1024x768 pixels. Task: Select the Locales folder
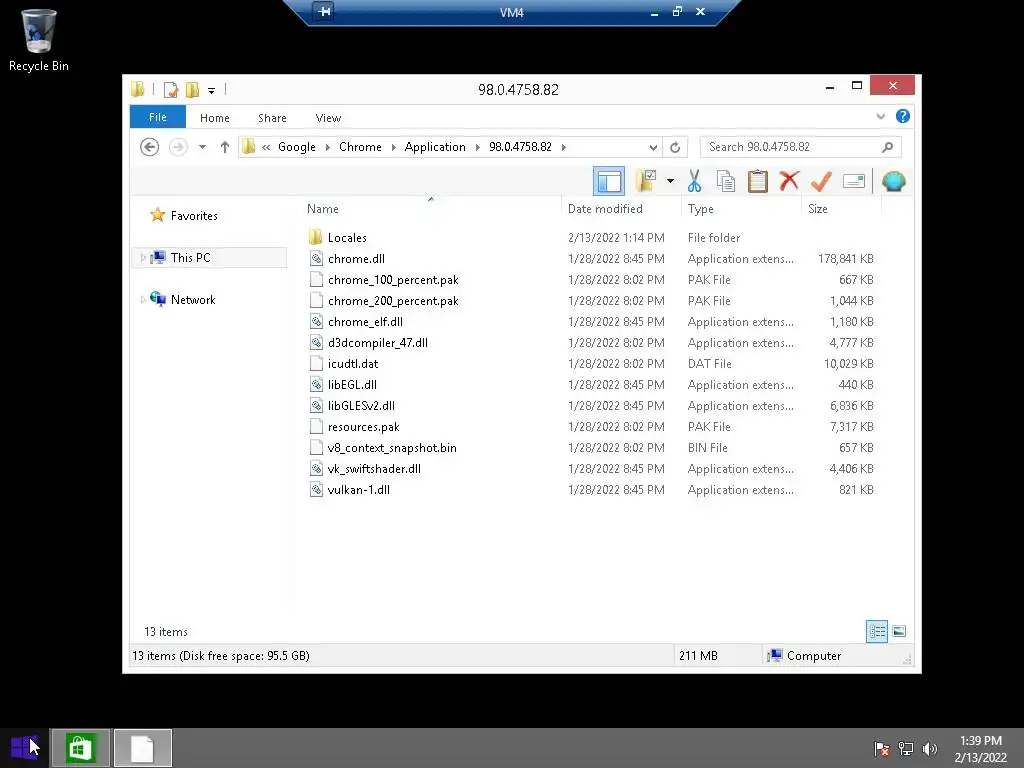(347, 238)
